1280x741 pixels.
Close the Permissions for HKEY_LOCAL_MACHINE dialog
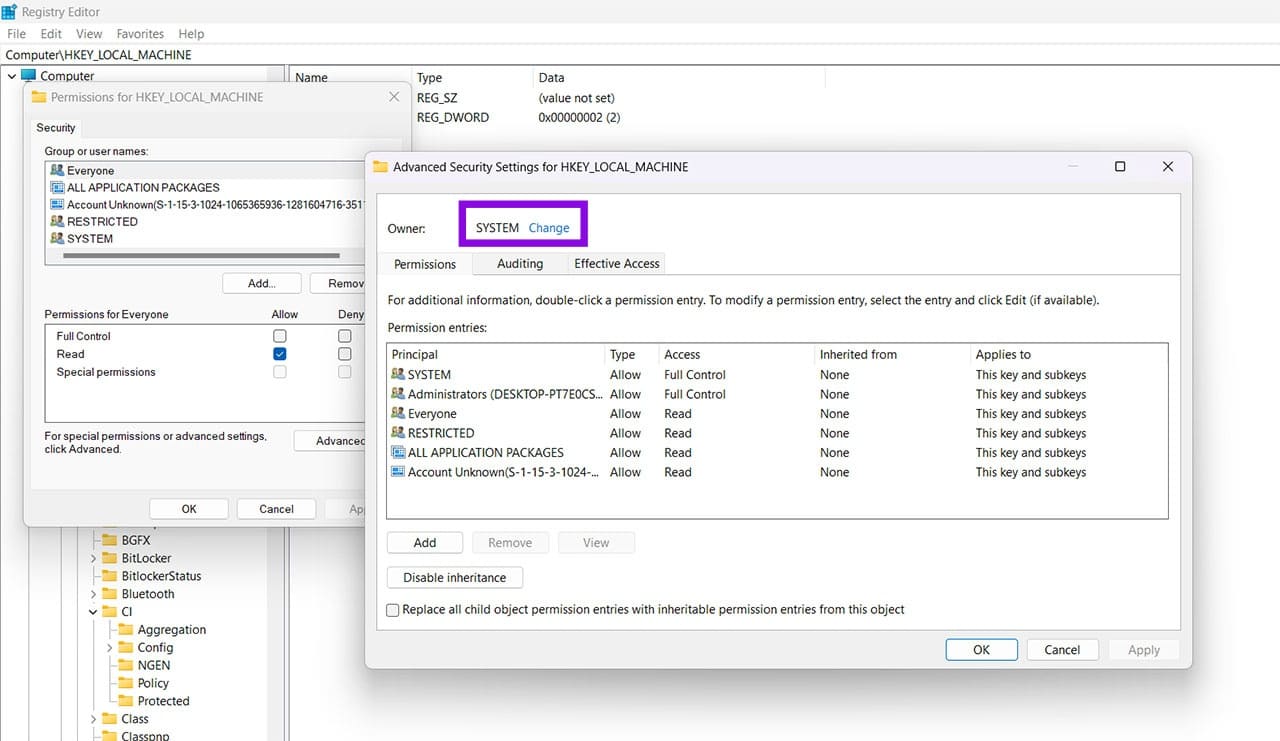(394, 97)
